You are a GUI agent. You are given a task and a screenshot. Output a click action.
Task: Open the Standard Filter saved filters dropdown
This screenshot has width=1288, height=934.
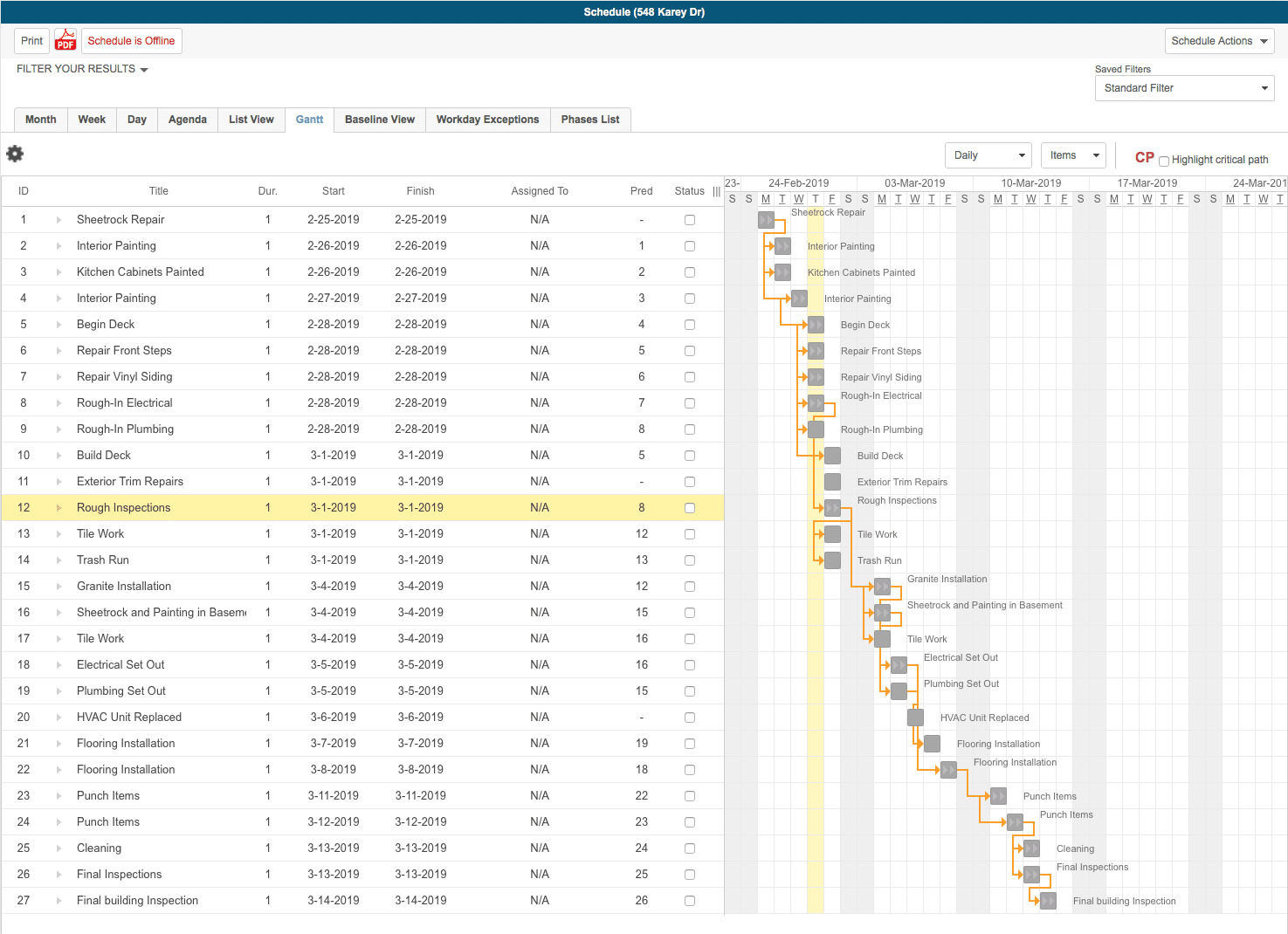(1184, 88)
